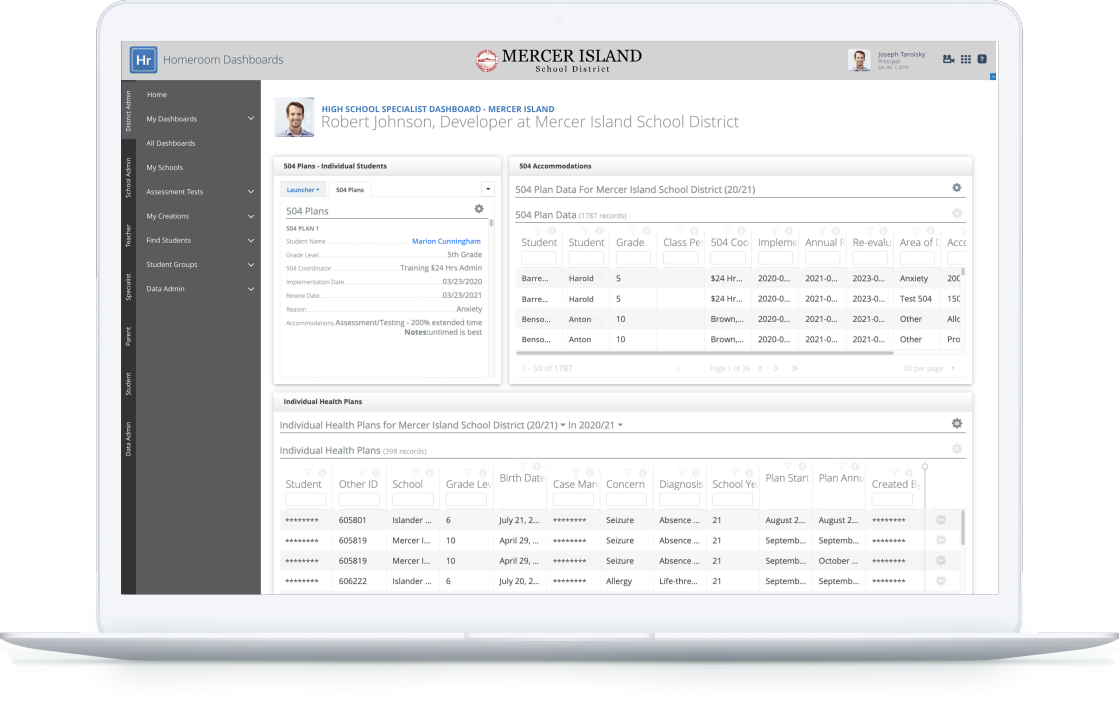The width and height of the screenshot is (1120, 706).
Task: Click the funnel icon on the Grade column
Action: point(632,230)
